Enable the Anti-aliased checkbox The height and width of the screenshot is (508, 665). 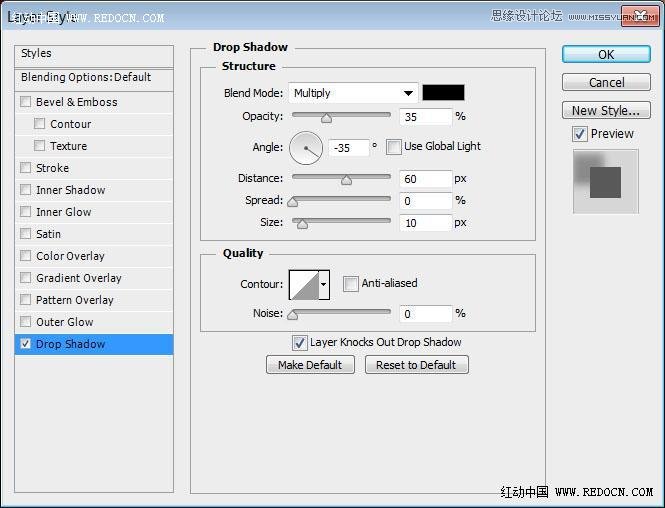click(x=350, y=284)
